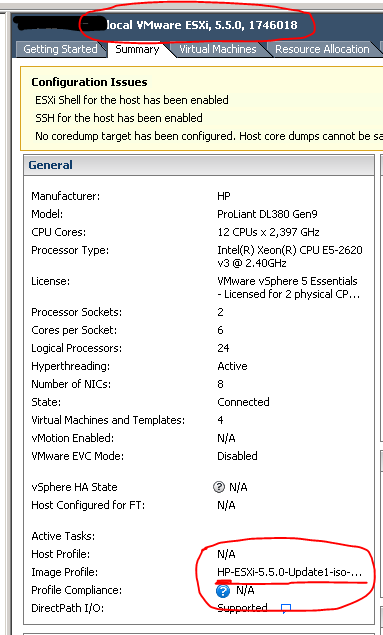This screenshot has height=635, width=383.
Task: Click the host title VMware ESXi 5.5.0
Action: click(201, 25)
